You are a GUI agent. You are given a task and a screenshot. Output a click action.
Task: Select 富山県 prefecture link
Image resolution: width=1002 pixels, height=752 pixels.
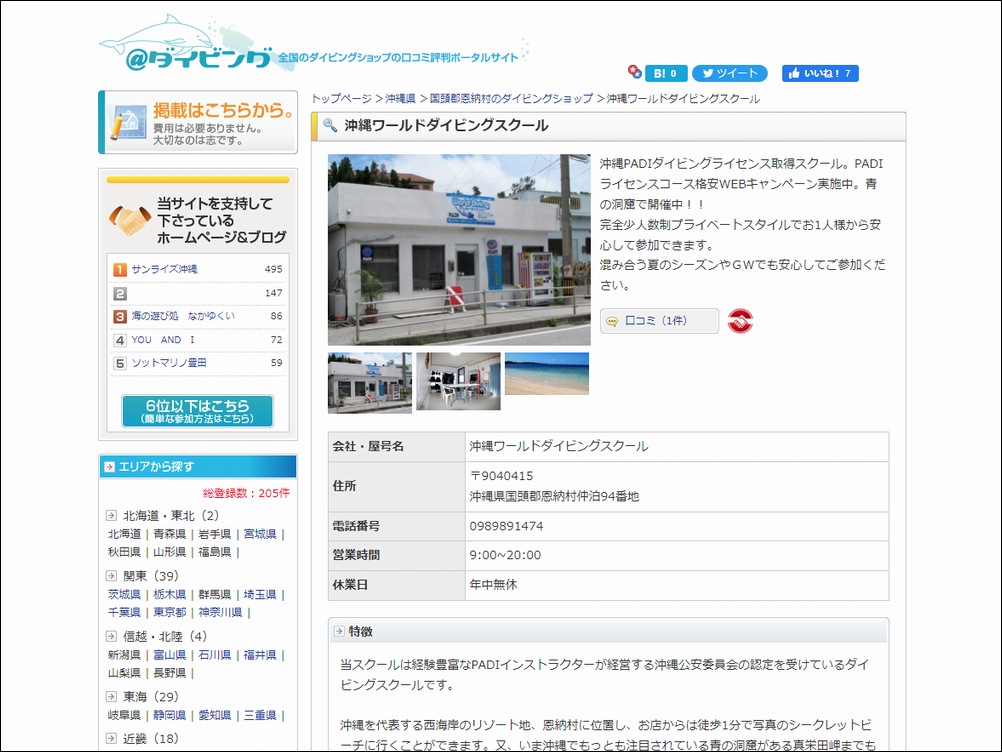click(169, 655)
